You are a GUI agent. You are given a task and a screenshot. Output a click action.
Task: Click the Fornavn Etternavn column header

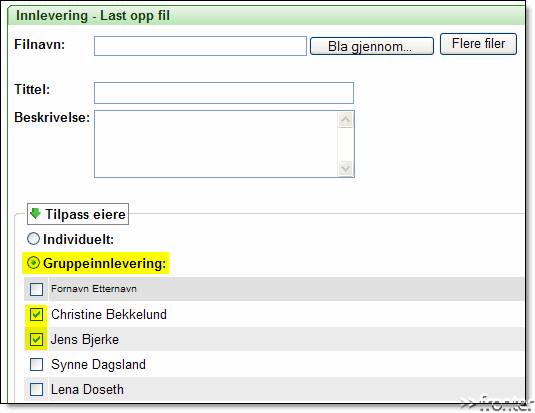coord(94,289)
